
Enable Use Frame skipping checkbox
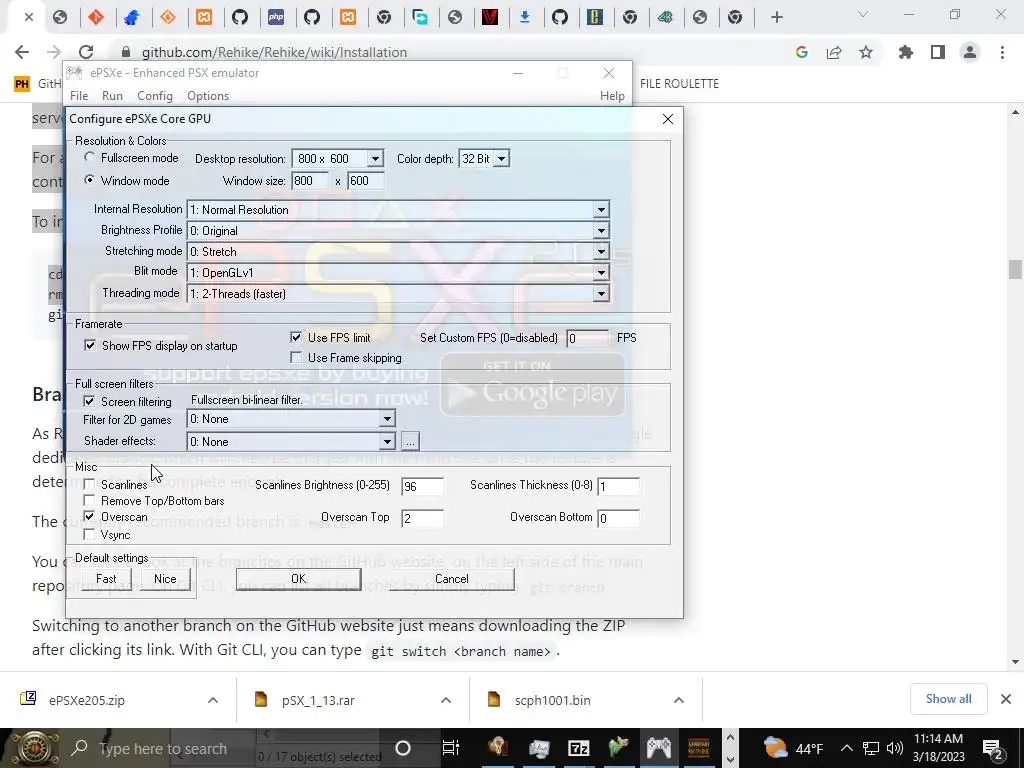click(x=296, y=357)
